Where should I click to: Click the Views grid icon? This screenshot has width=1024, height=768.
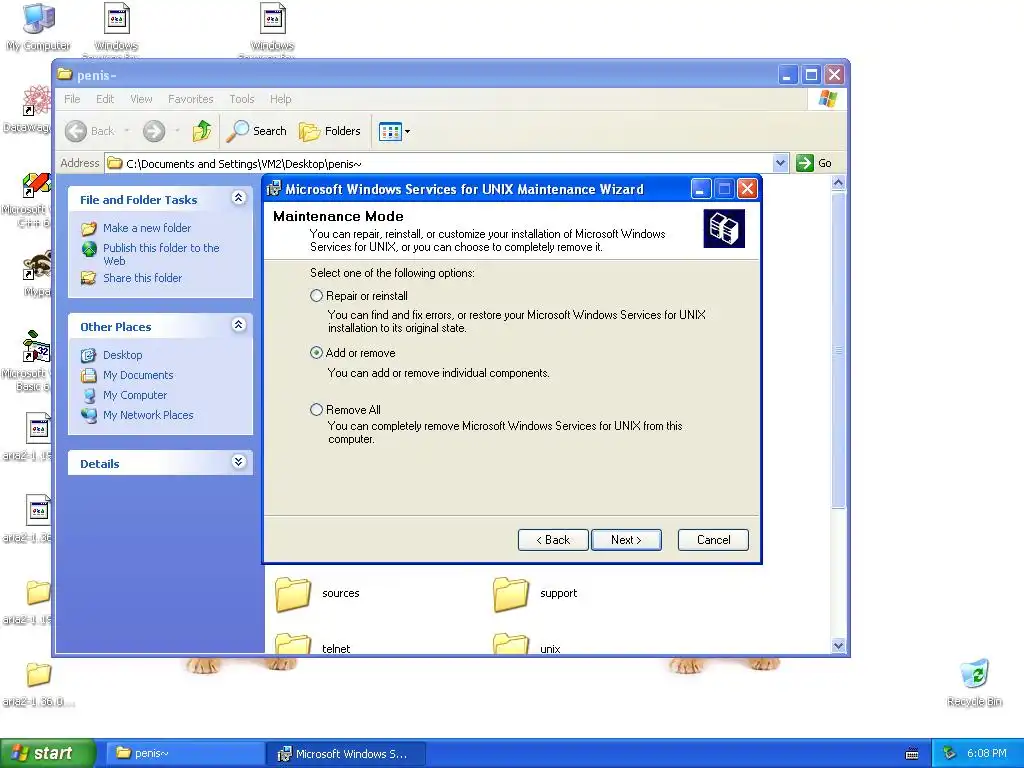[x=390, y=131]
